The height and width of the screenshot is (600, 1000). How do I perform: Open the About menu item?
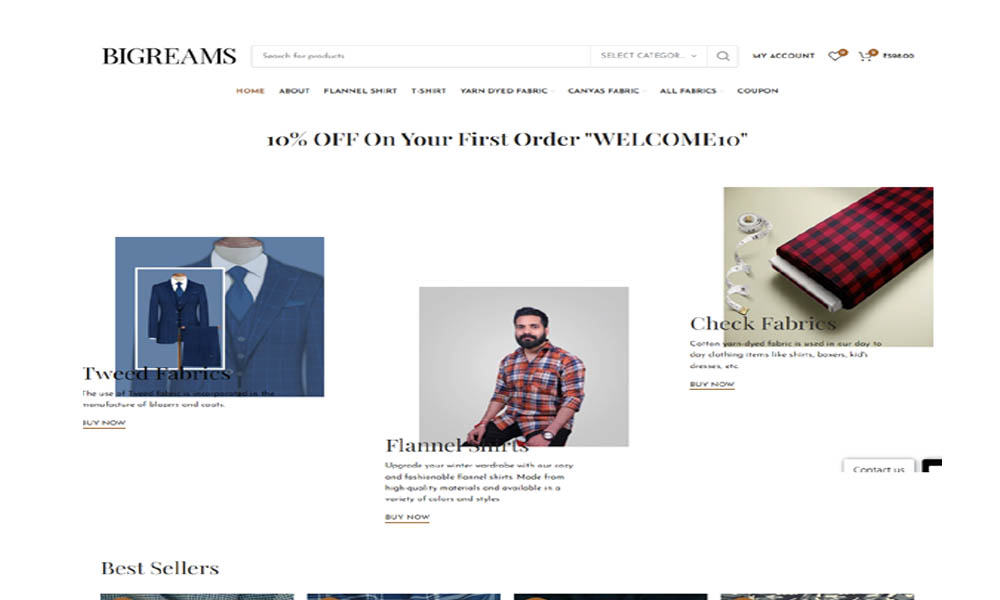(294, 91)
